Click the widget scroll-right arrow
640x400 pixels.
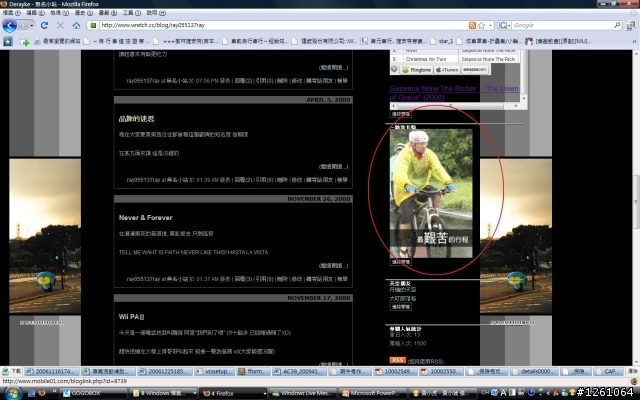pos(516,106)
